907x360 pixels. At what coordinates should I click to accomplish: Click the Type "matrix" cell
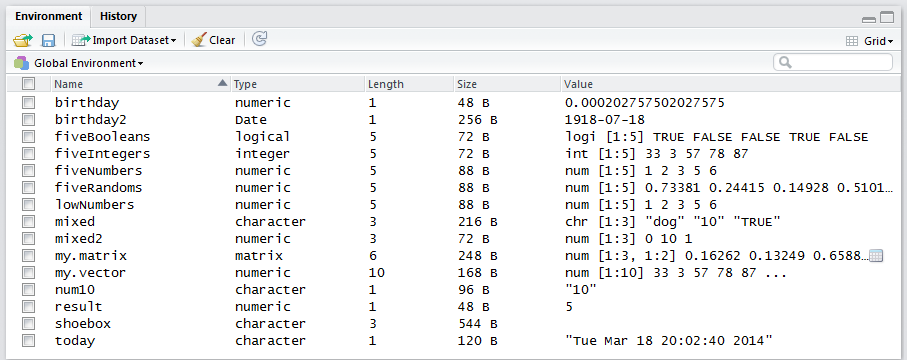tap(259, 255)
